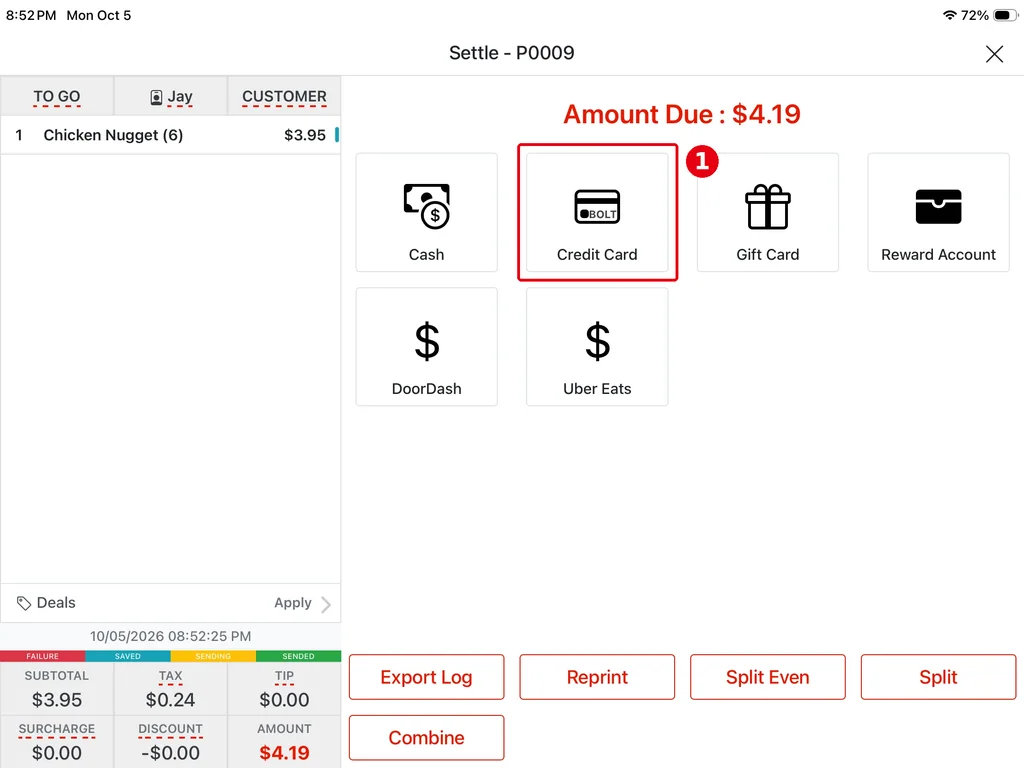Click the green SENDED status segment
This screenshot has height=768, width=1024.
coord(298,656)
